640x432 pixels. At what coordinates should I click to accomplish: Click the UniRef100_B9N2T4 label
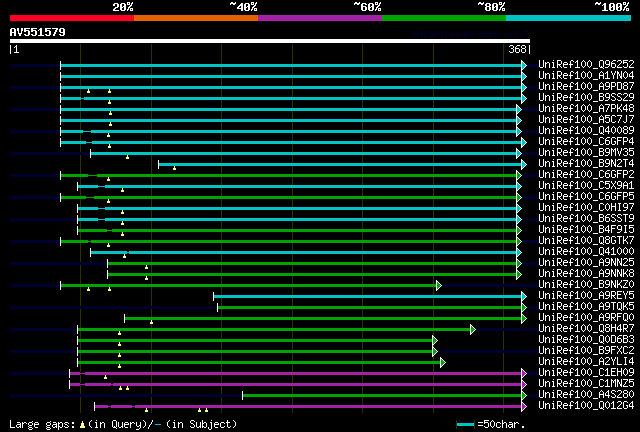pyautogui.click(x=586, y=164)
